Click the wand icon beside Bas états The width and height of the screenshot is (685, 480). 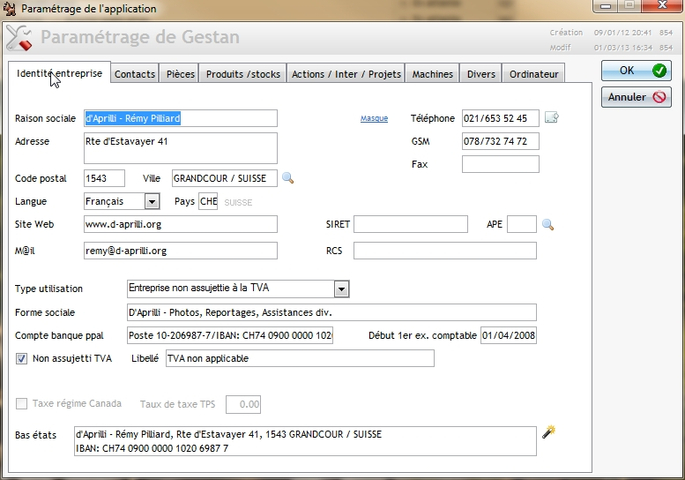(548, 432)
